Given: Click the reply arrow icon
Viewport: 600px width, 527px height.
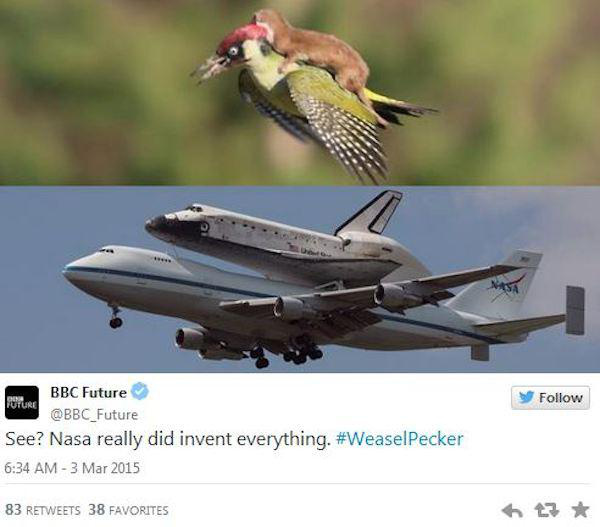Looking at the screenshot, I should point(512,511).
